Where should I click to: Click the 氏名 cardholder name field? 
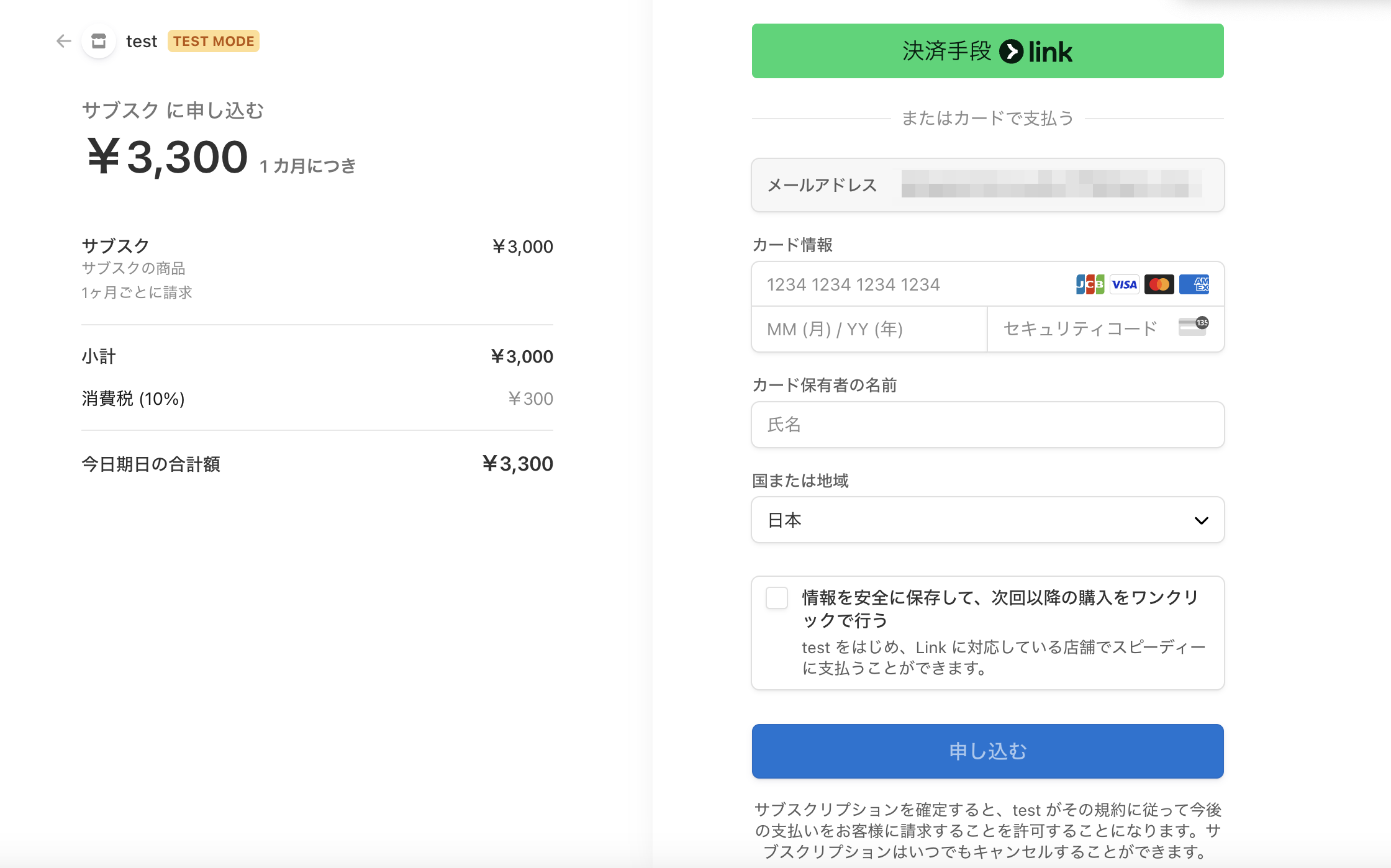(x=987, y=425)
